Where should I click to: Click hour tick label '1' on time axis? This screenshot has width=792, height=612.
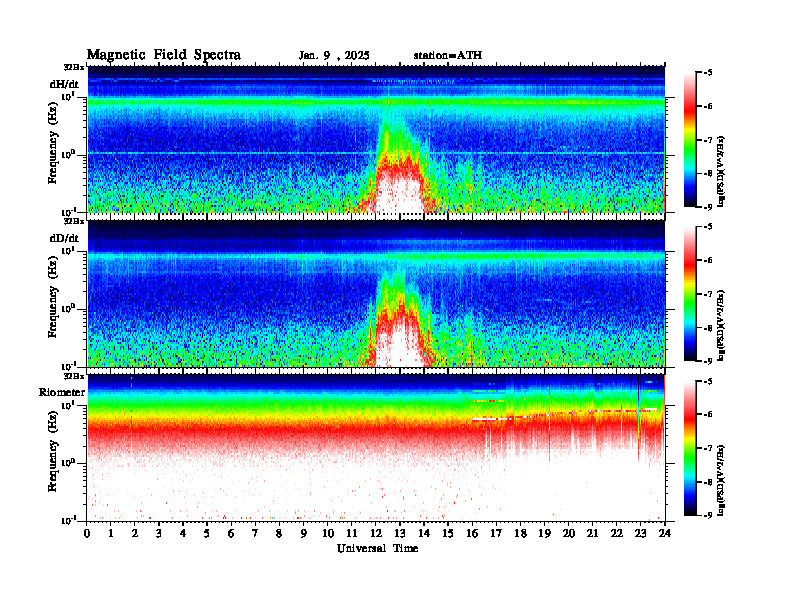pyautogui.click(x=111, y=534)
